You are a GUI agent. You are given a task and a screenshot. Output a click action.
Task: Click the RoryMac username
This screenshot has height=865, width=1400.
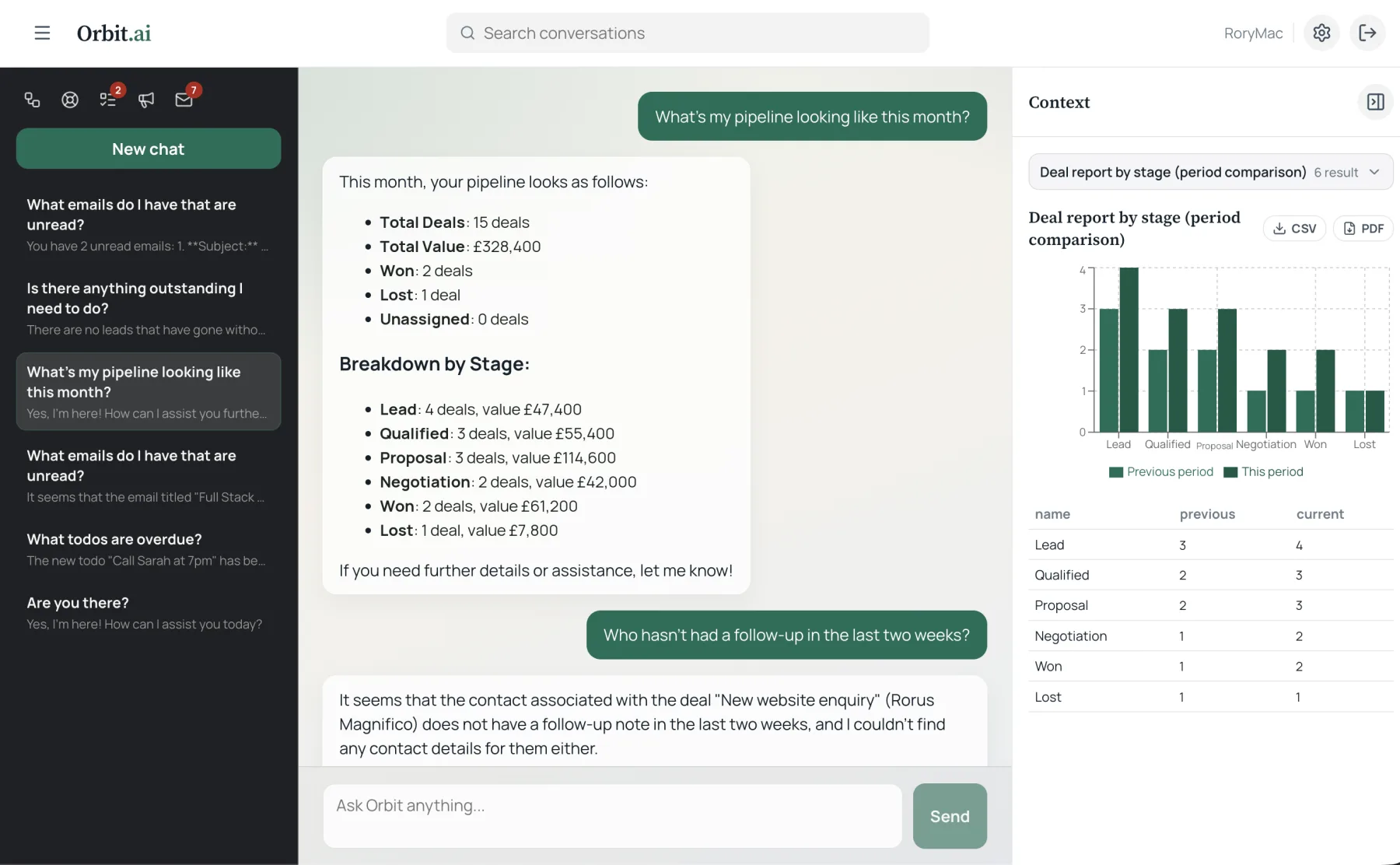[x=1253, y=33]
